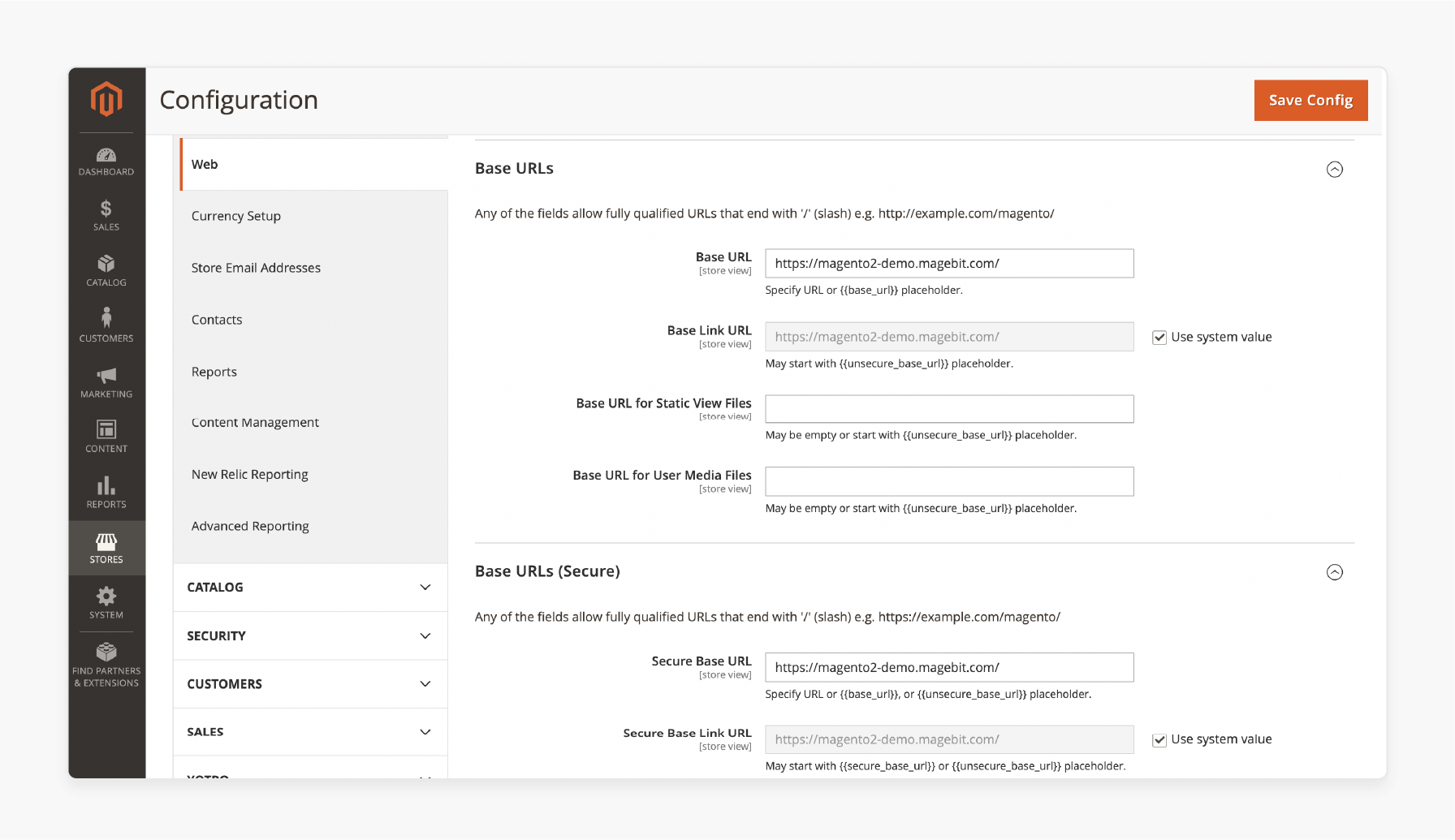Expand the SECURITY configuration group
The height and width of the screenshot is (840, 1455).
point(310,636)
